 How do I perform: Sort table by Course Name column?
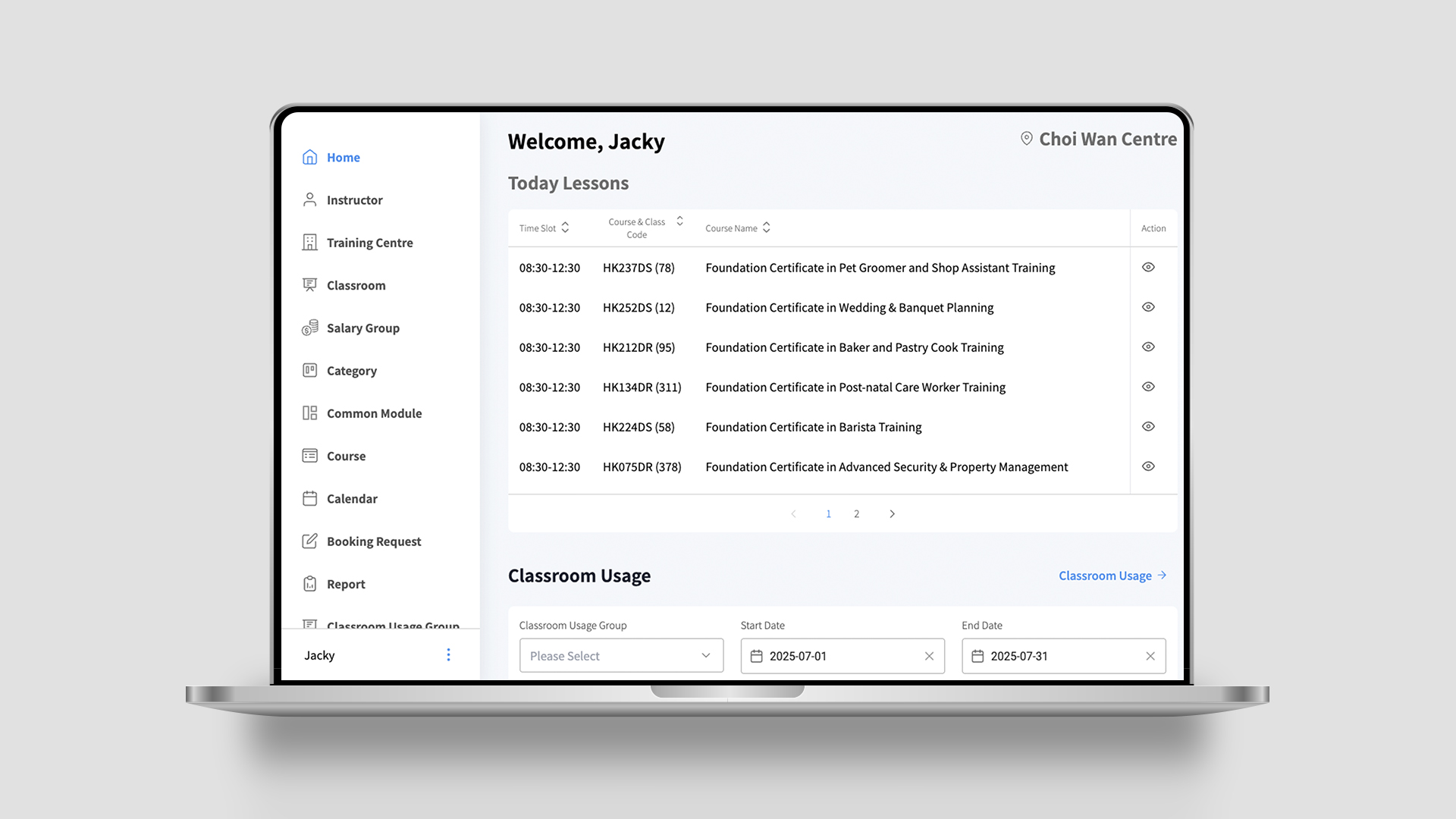coord(767,227)
